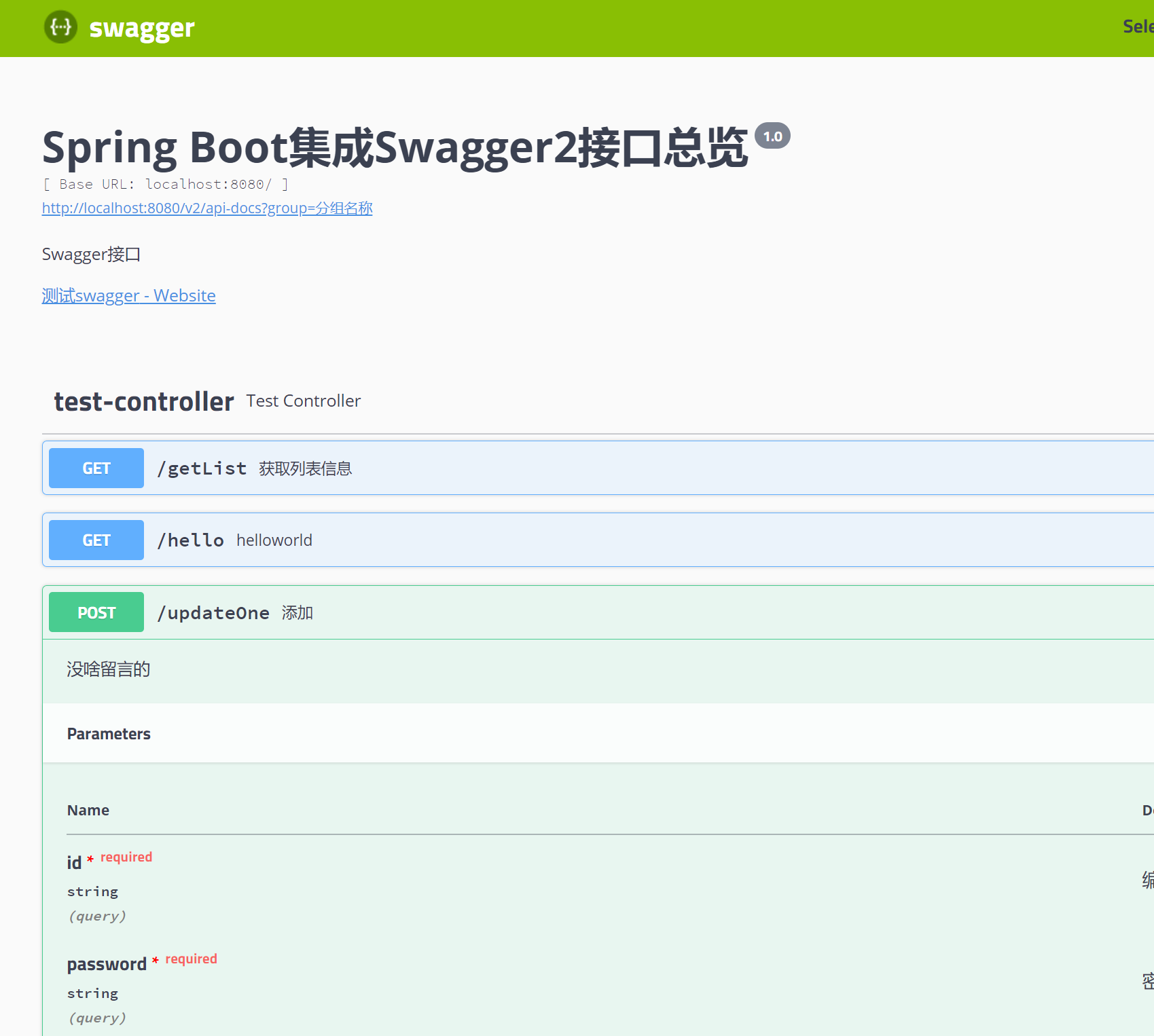
Task: Click the Name column header
Action: 88,811
